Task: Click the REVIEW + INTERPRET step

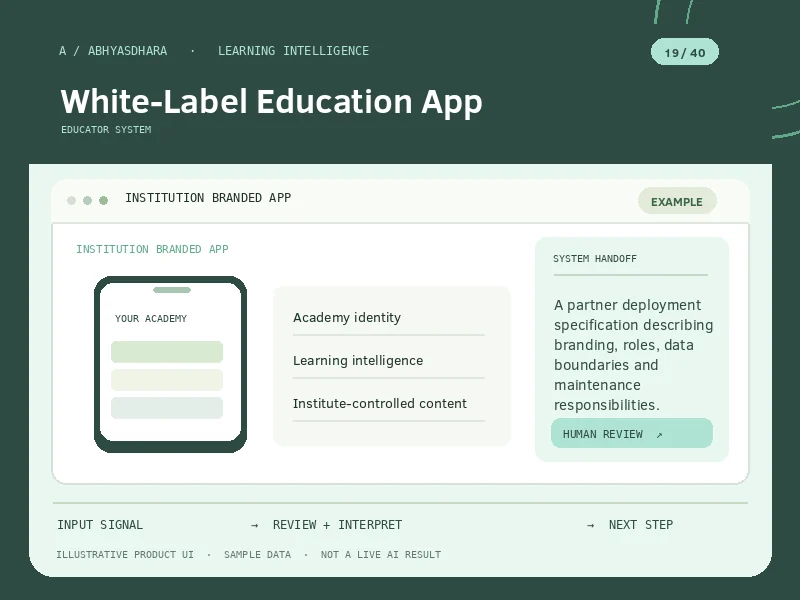Action: (x=337, y=524)
